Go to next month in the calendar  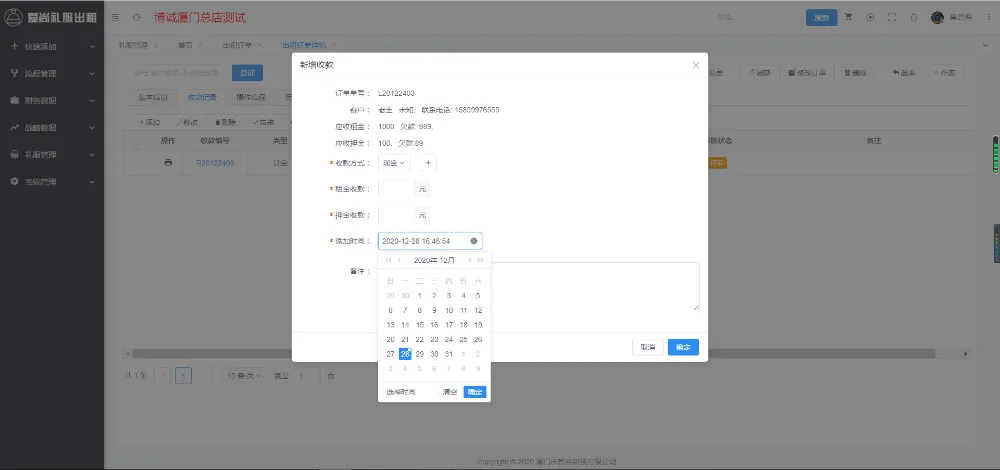(470, 260)
